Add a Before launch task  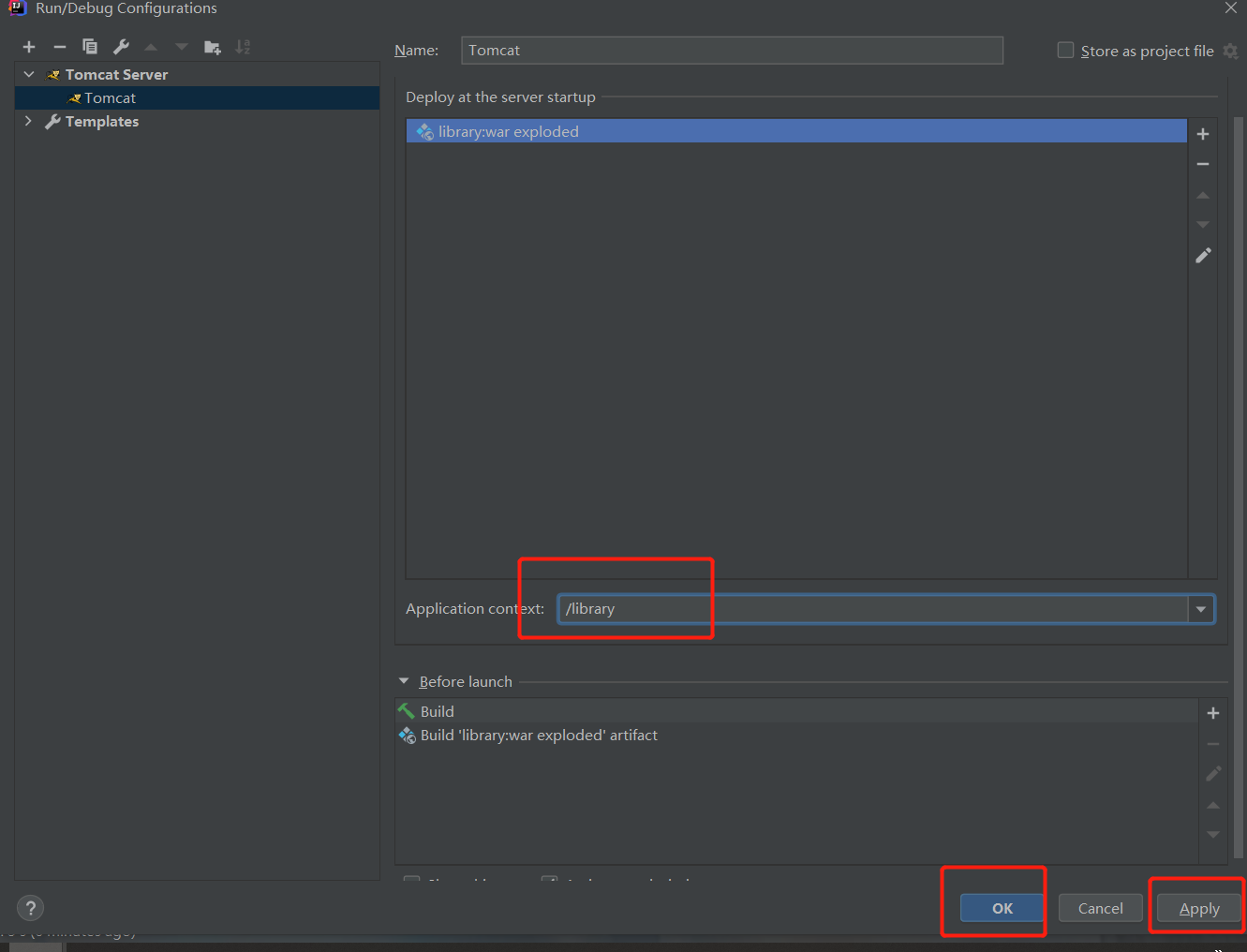tap(1213, 713)
